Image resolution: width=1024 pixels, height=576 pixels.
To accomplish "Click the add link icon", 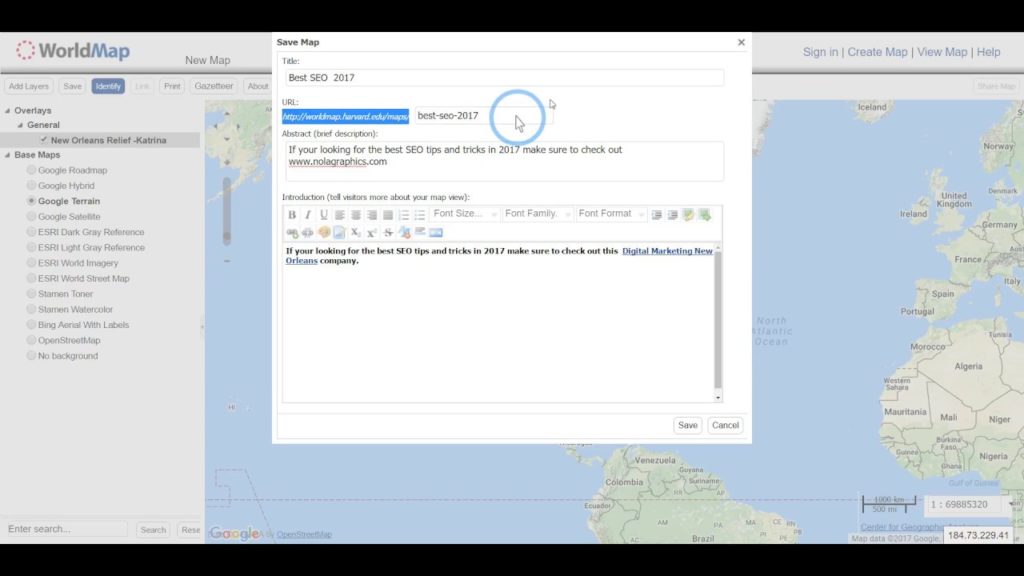I will click(x=292, y=232).
